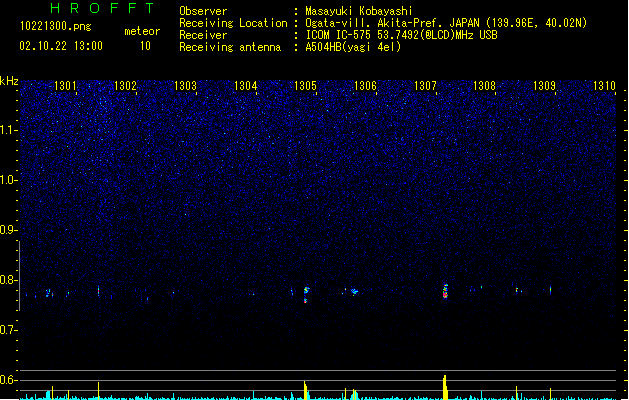
Task: Click the 1310 time marker
Action: pyautogui.click(x=604, y=86)
